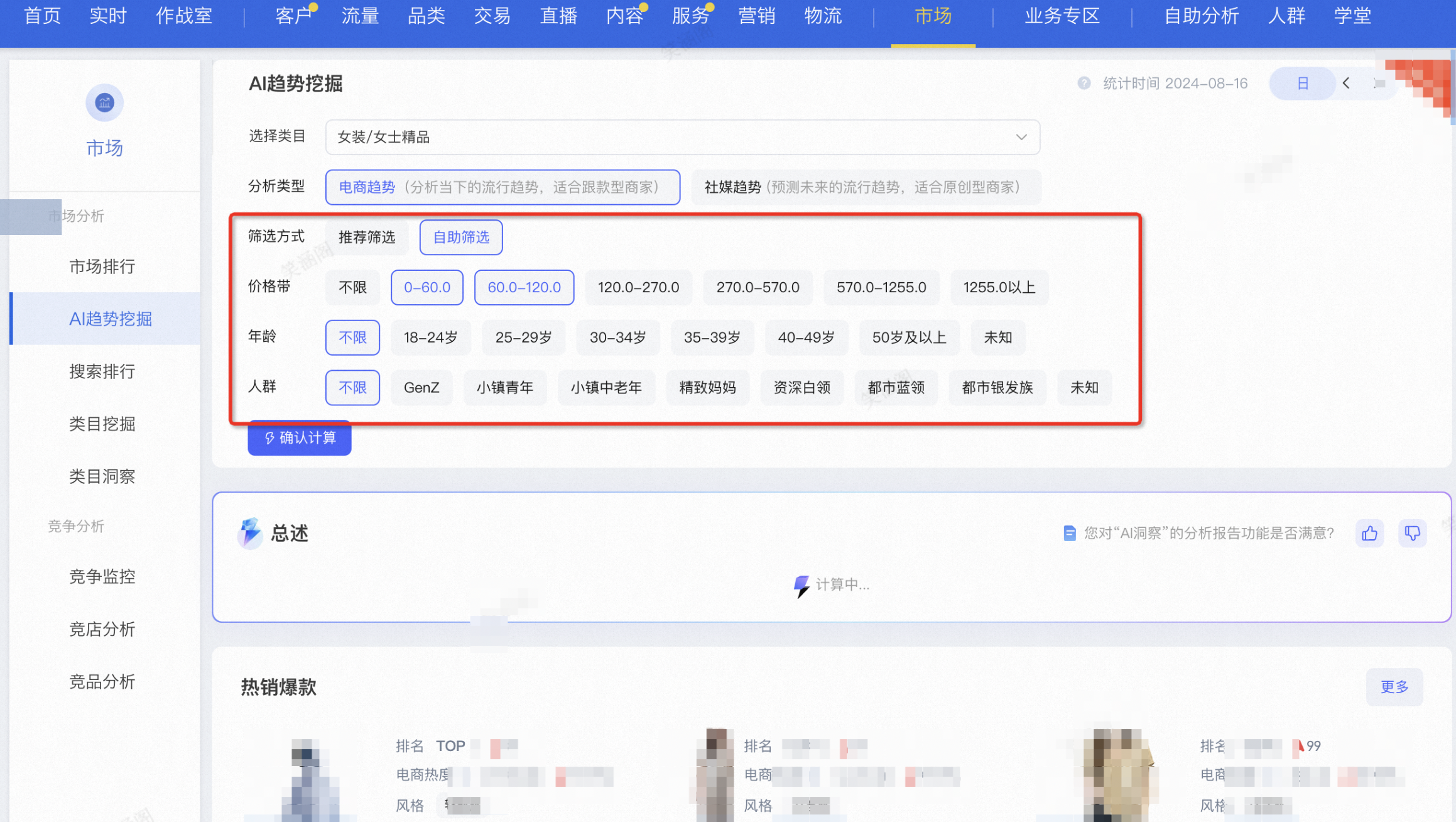Select age range 40-49岁
1456x822 pixels.
[x=806, y=338]
